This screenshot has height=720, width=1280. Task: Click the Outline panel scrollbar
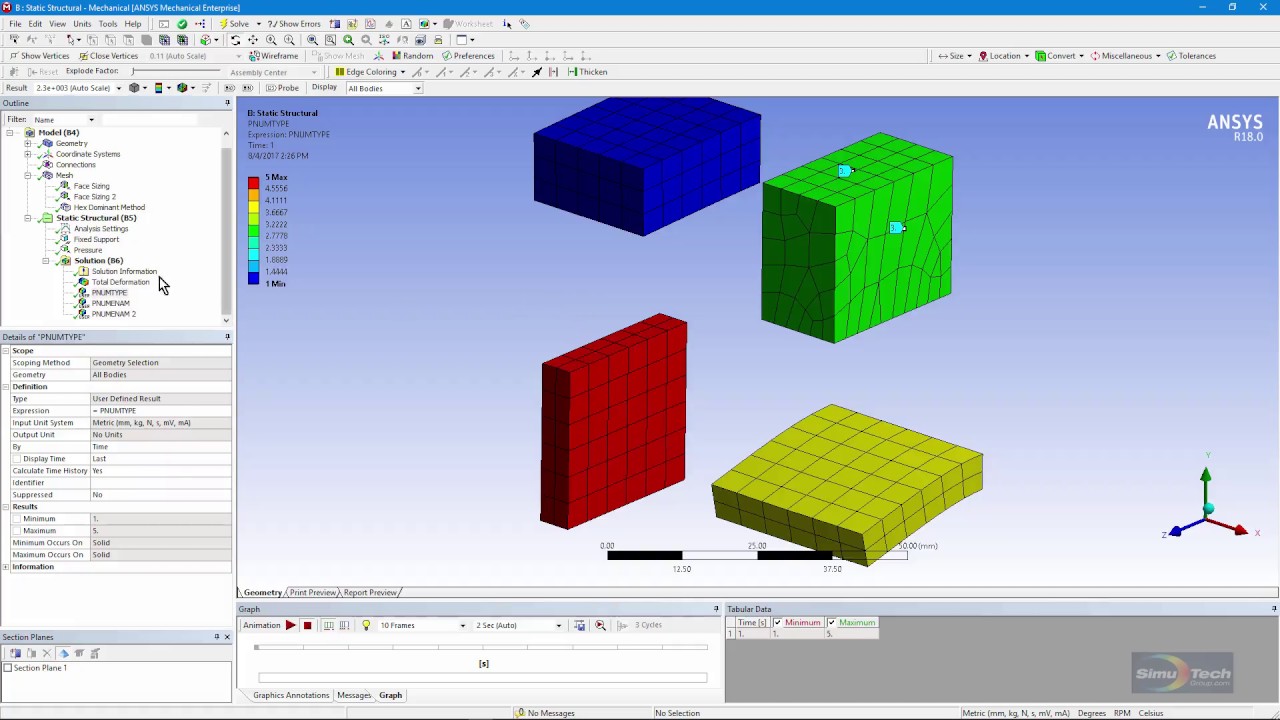(226, 230)
